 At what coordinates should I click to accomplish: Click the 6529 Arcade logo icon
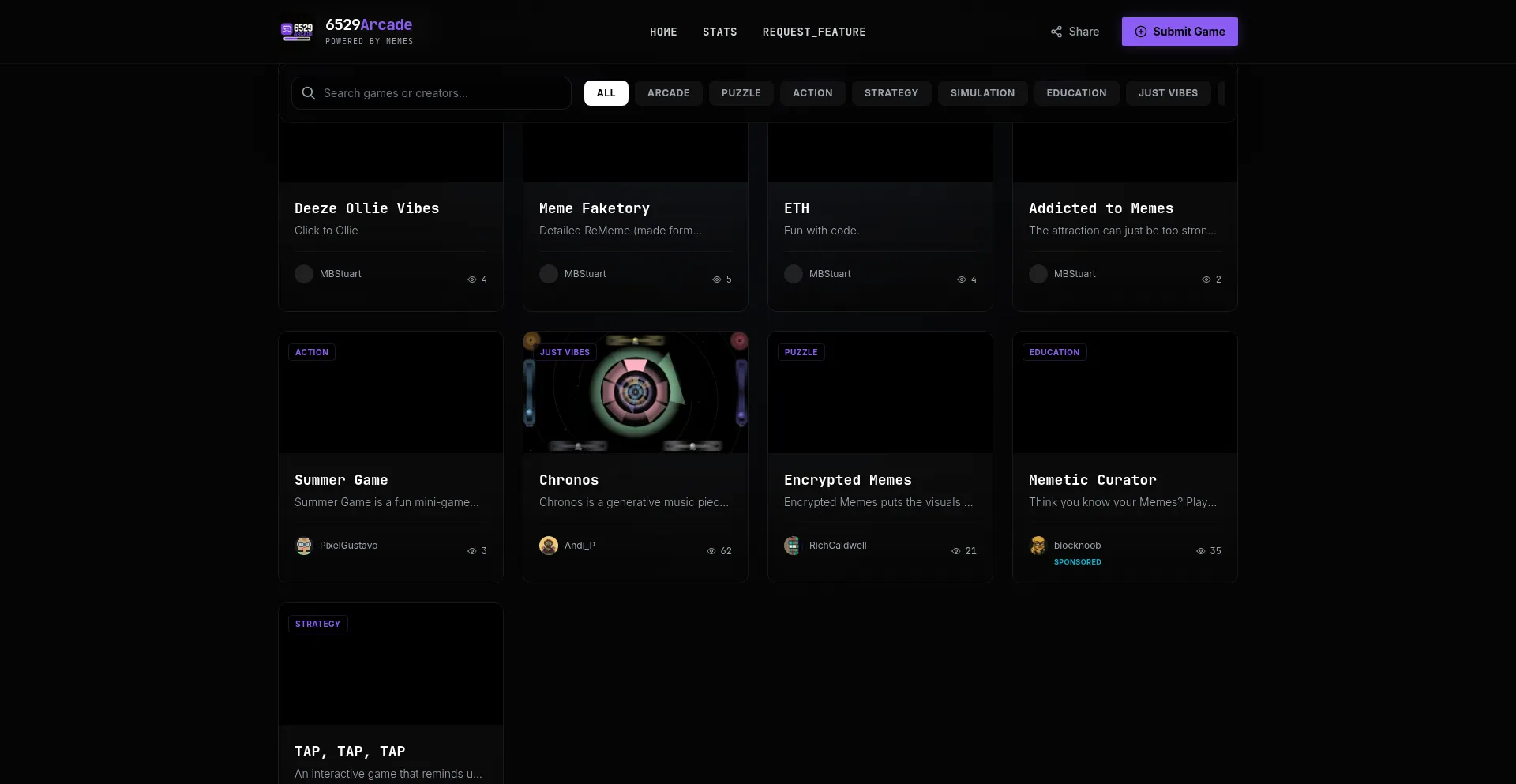[x=297, y=32]
